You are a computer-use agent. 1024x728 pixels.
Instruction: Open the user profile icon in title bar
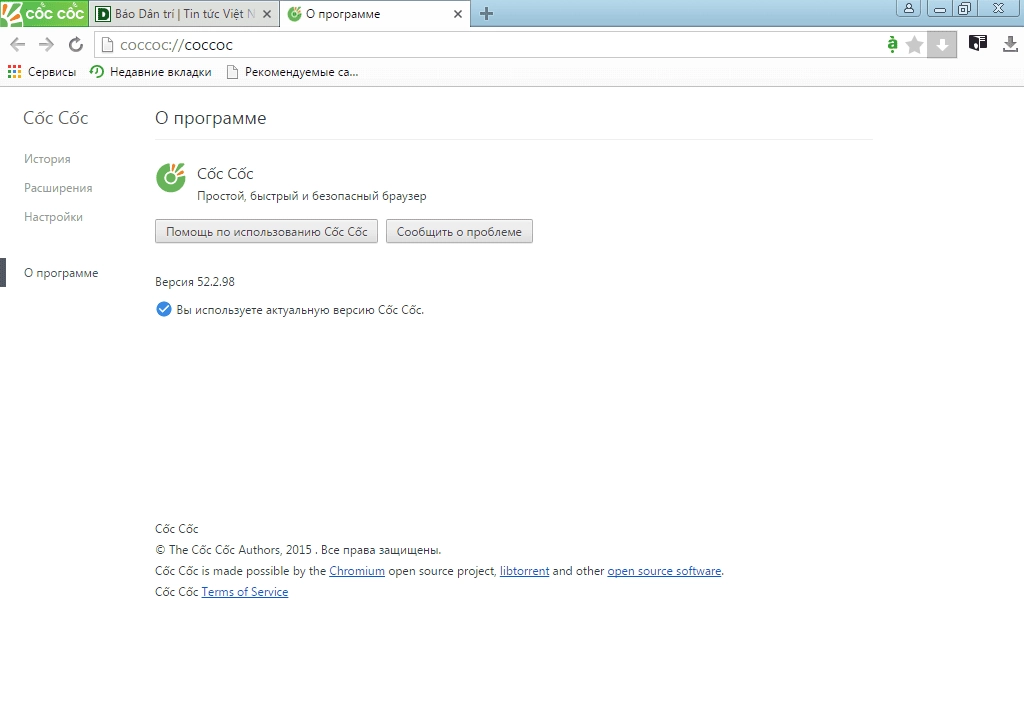pos(908,8)
